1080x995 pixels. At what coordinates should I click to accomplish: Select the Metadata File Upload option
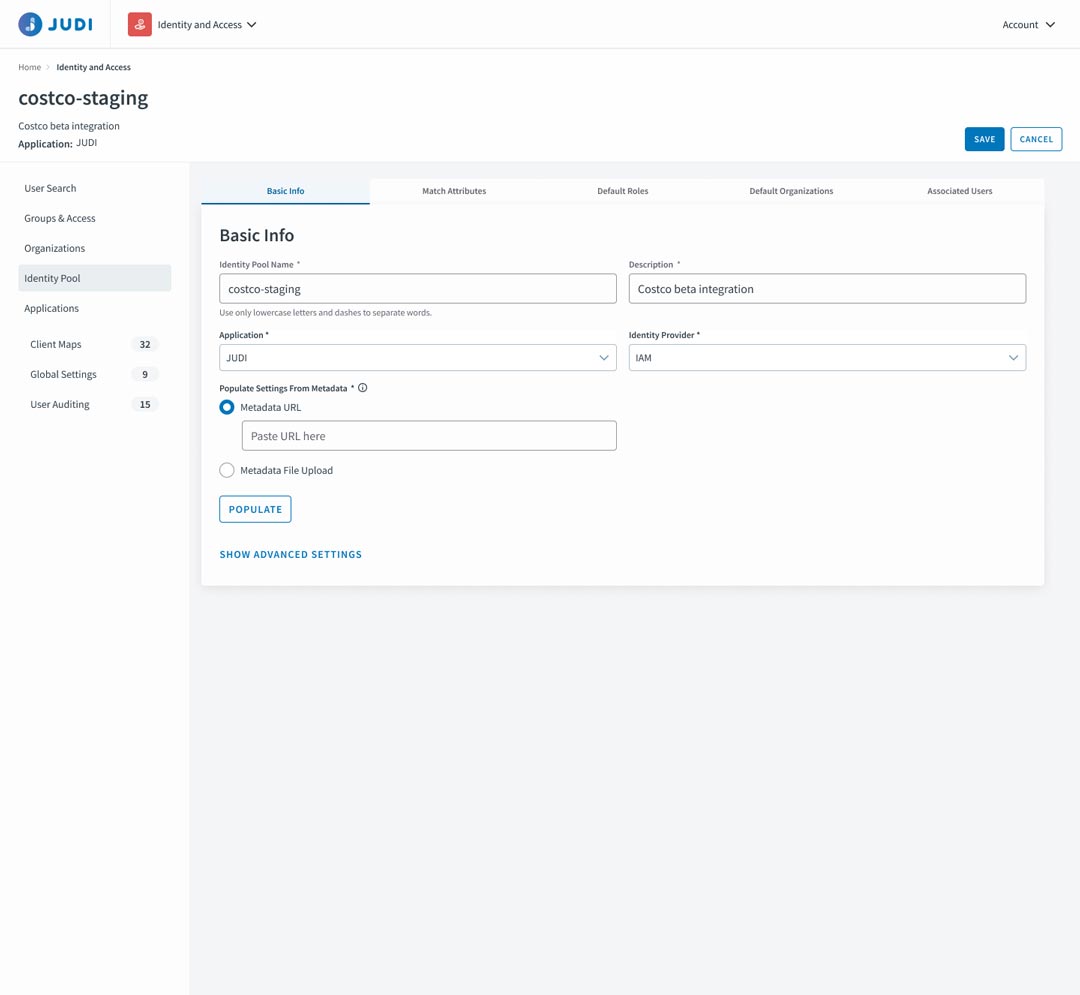pyautogui.click(x=227, y=470)
